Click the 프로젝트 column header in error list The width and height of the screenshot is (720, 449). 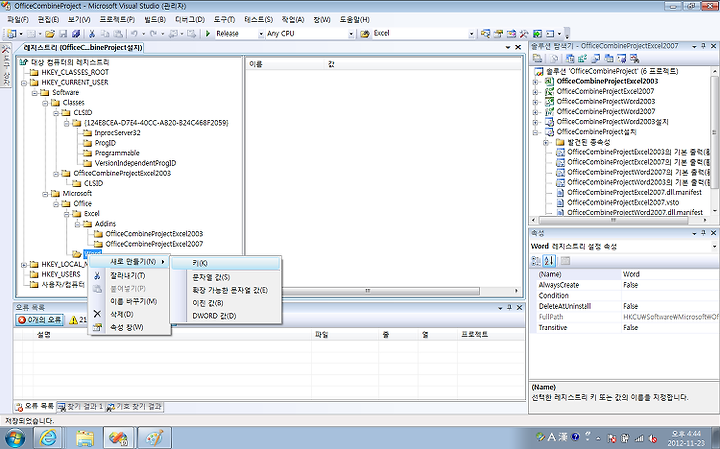[x=490, y=335]
